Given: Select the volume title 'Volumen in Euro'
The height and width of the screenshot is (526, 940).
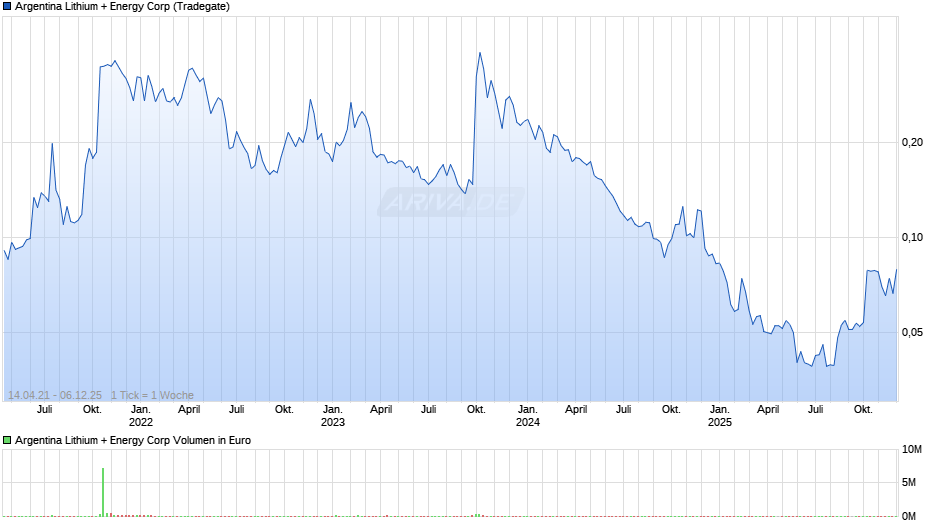Looking at the screenshot, I should coord(212,440).
